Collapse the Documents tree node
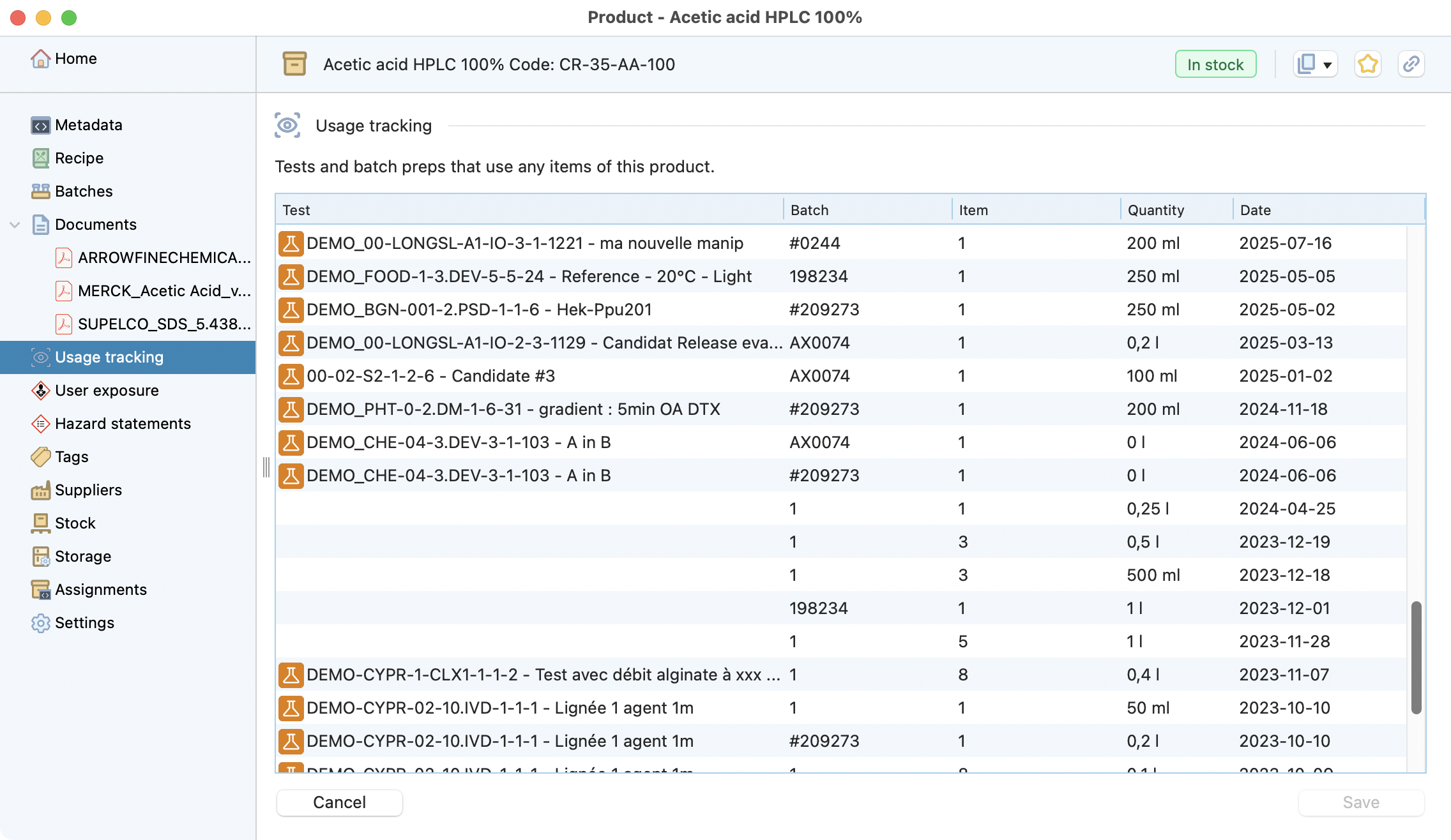This screenshot has width=1451, height=840. [x=15, y=225]
